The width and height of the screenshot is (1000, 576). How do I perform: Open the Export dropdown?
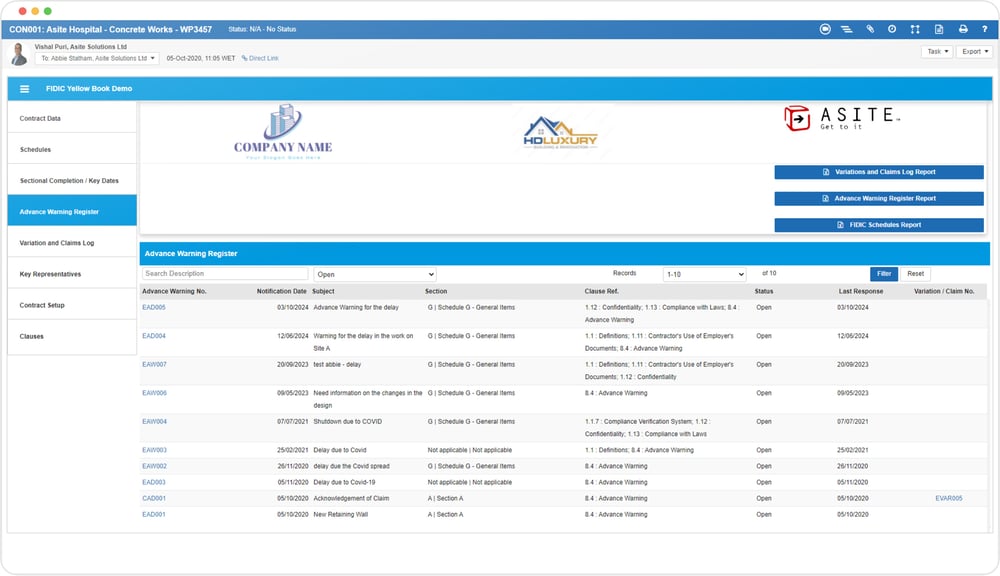[x=975, y=51]
